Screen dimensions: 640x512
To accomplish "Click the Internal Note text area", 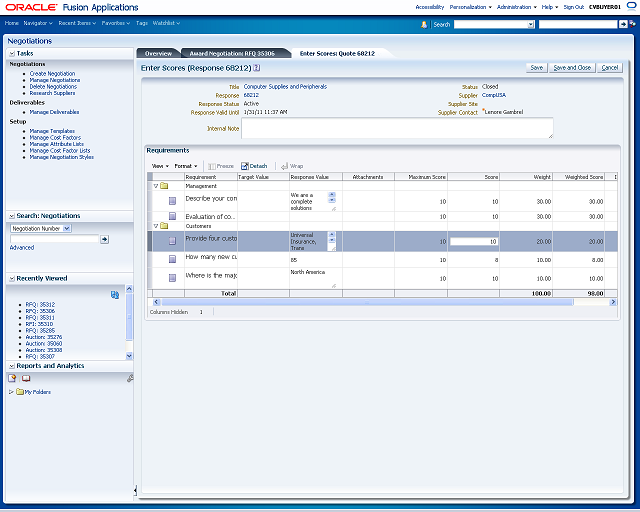I will coord(397,128).
